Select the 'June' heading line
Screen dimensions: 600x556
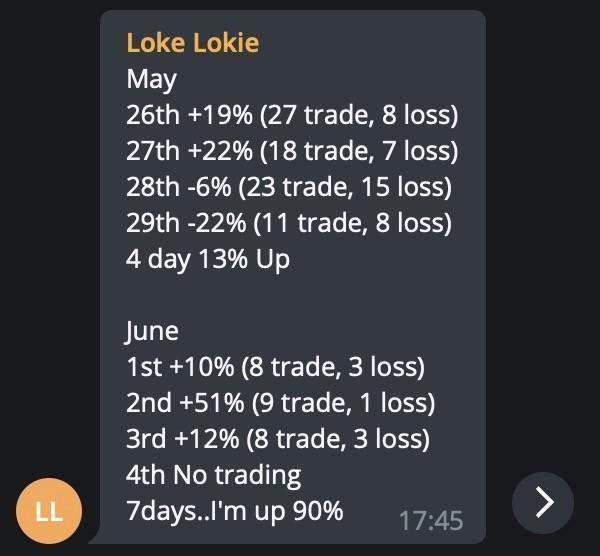point(152,331)
